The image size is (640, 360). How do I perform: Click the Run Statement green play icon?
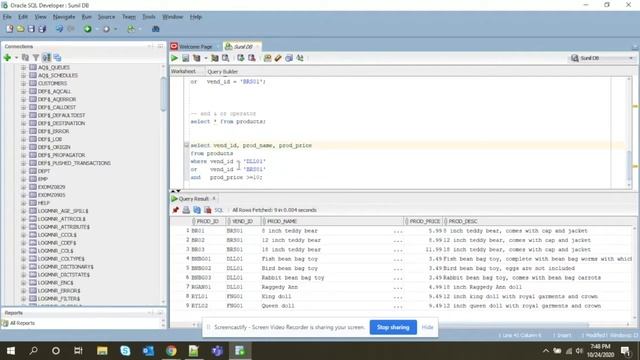pos(174,58)
